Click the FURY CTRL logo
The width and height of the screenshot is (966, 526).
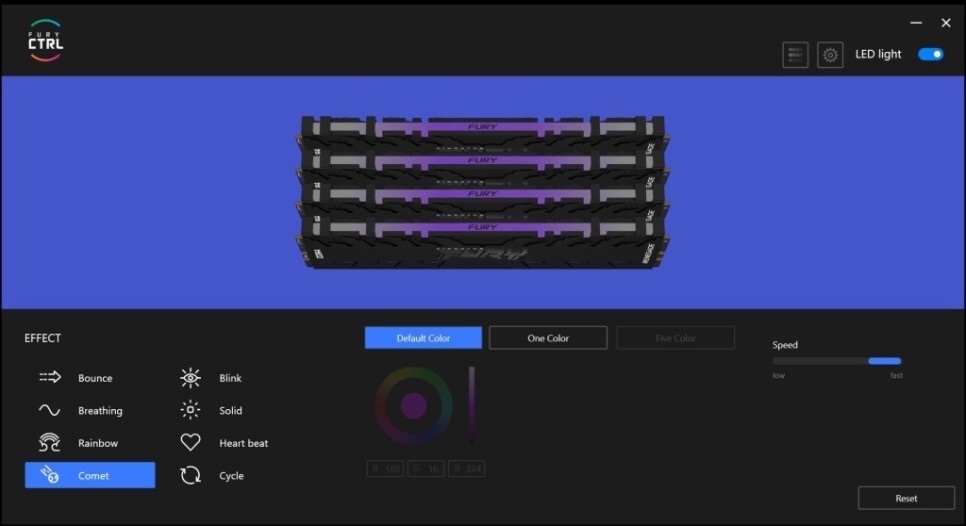45,40
